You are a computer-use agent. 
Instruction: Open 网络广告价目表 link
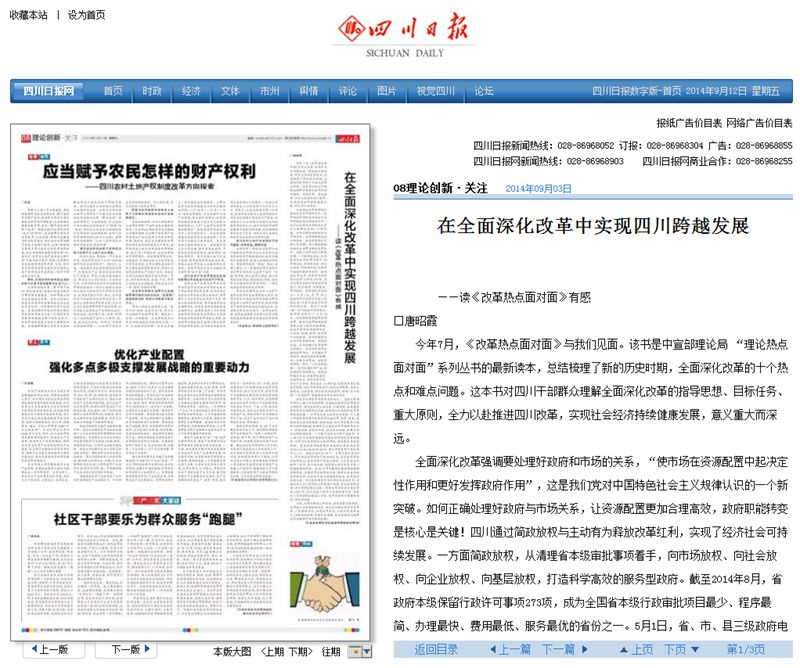759,124
